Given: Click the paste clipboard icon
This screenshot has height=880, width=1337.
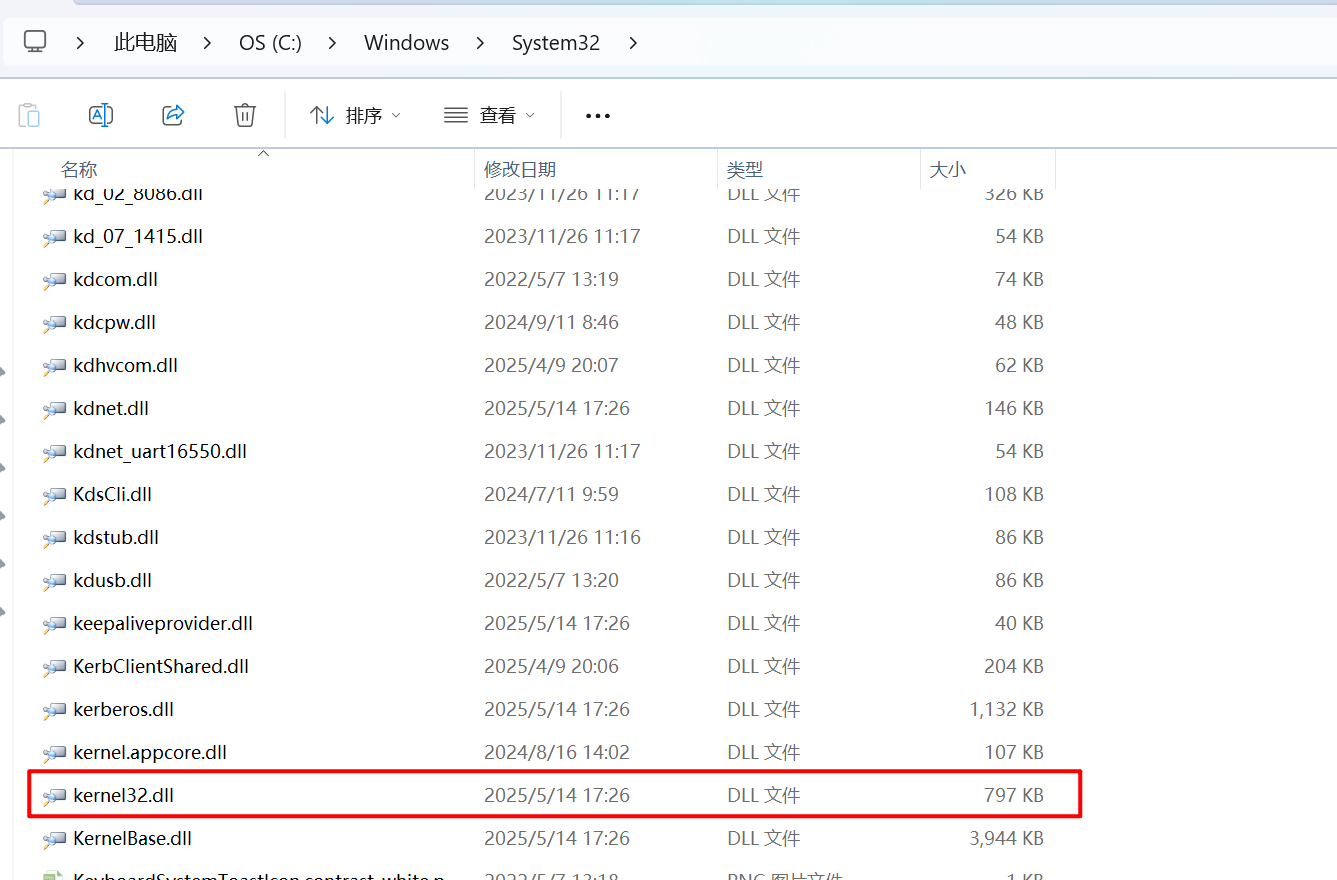Looking at the screenshot, I should point(30,115).
